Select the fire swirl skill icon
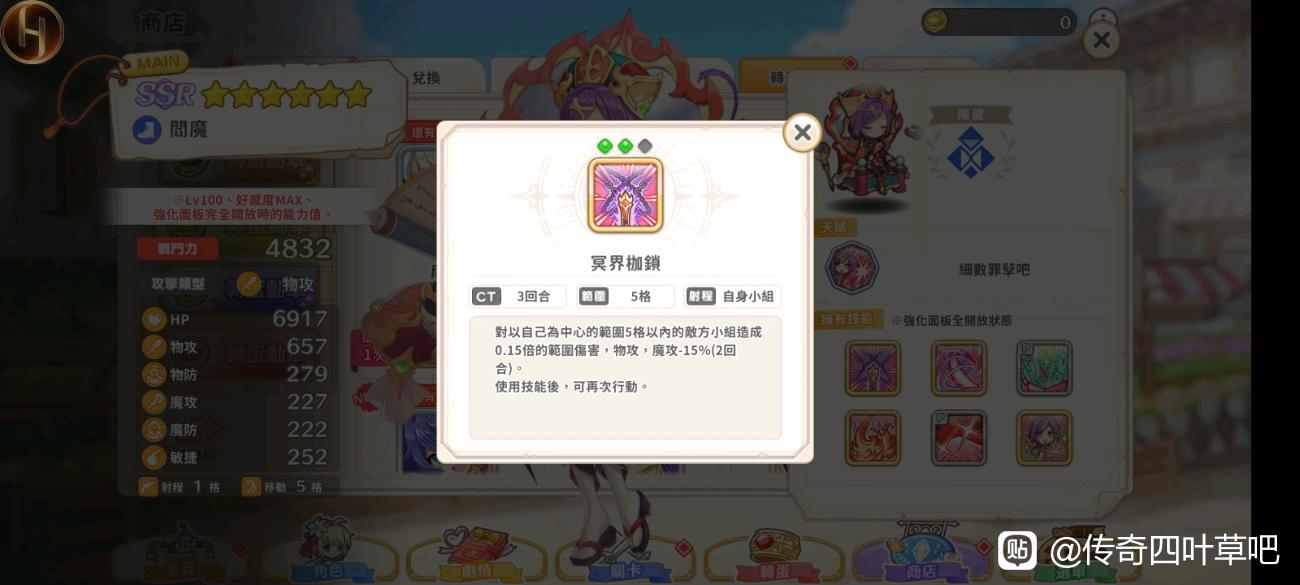The image size is (1300, 585). pos(873,438)
